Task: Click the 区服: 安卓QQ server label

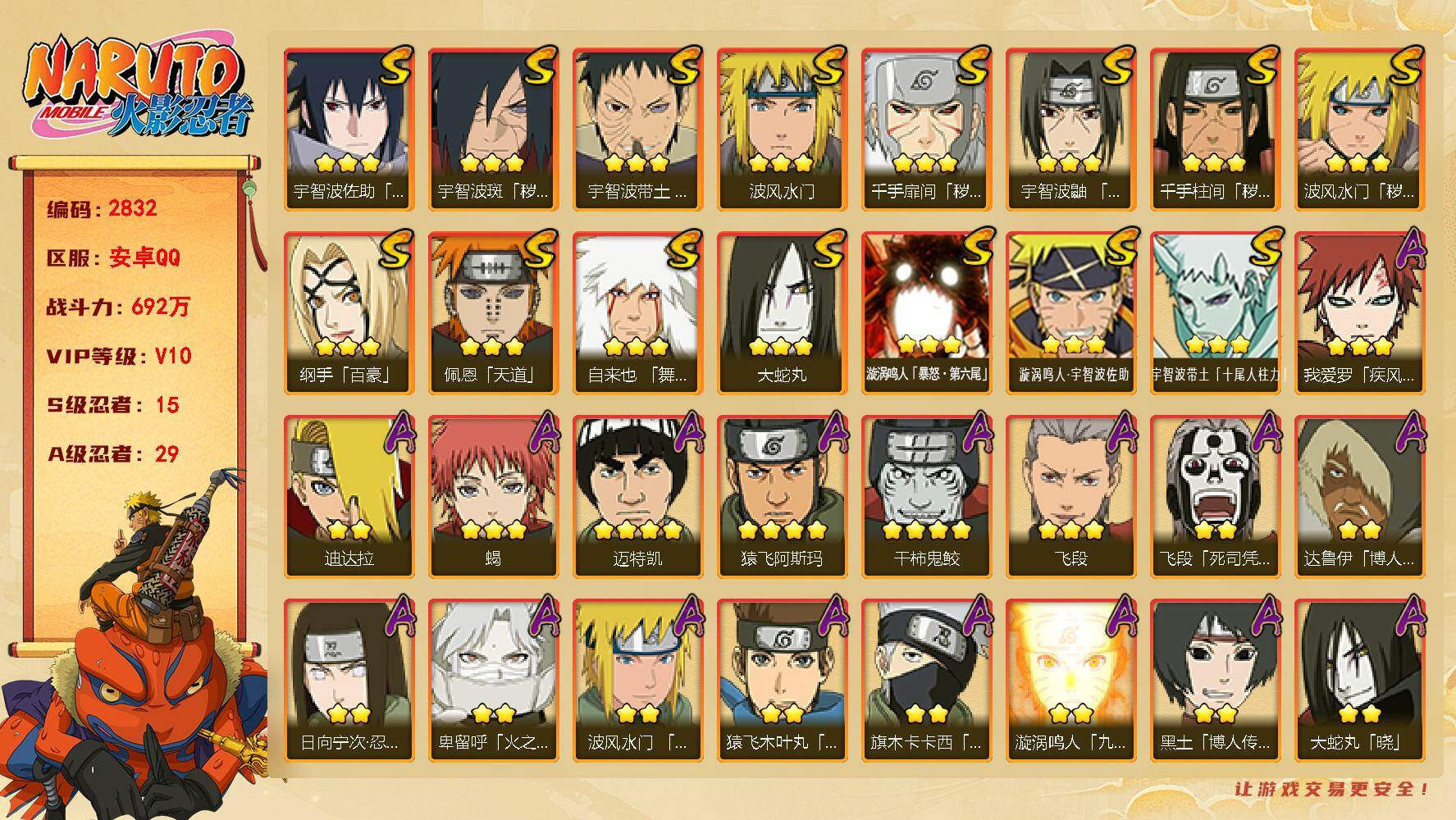Action: pyautogui.click(x=113, y=257)
